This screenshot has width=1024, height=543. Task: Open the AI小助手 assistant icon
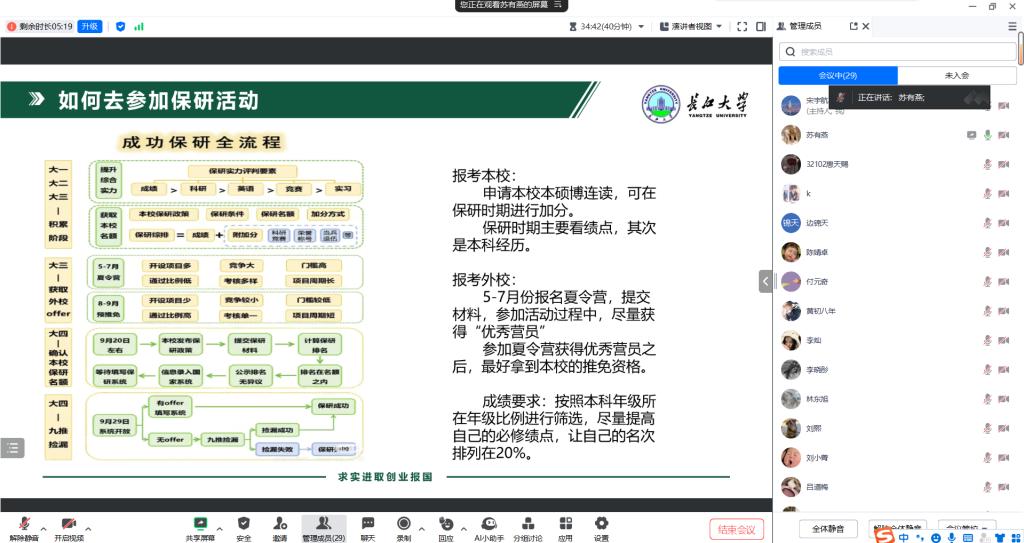click(487, 523)
